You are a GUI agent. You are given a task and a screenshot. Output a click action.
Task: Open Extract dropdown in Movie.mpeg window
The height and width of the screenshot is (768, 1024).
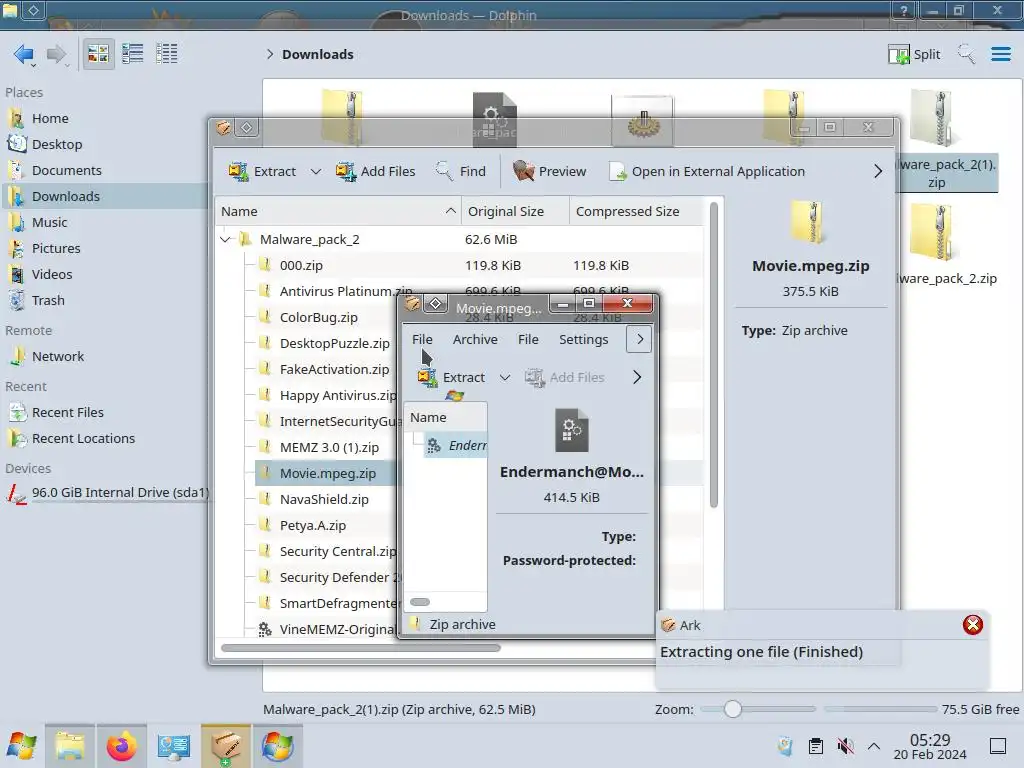coord(505,377)
